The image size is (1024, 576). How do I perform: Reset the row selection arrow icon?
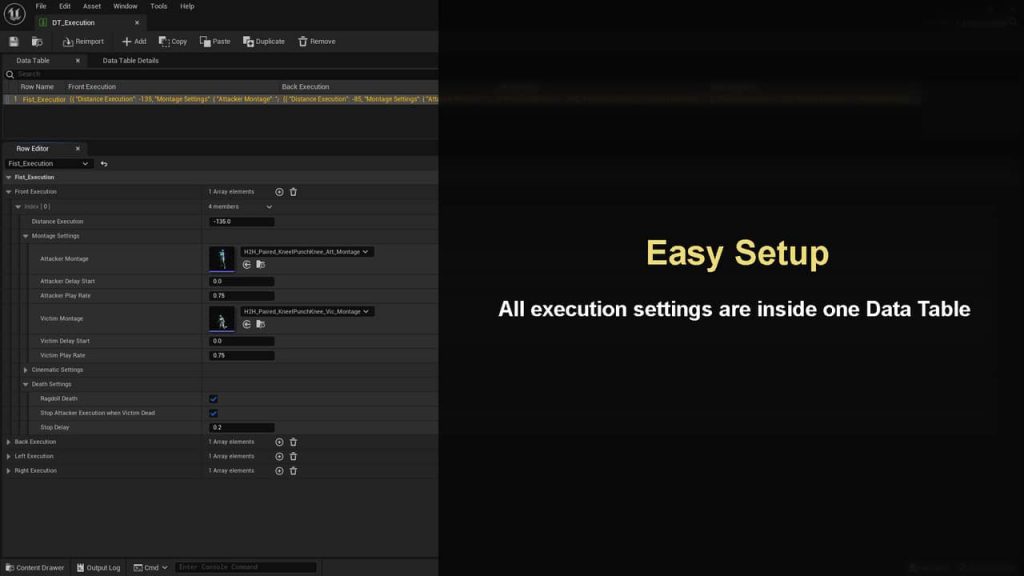(104, 164)
